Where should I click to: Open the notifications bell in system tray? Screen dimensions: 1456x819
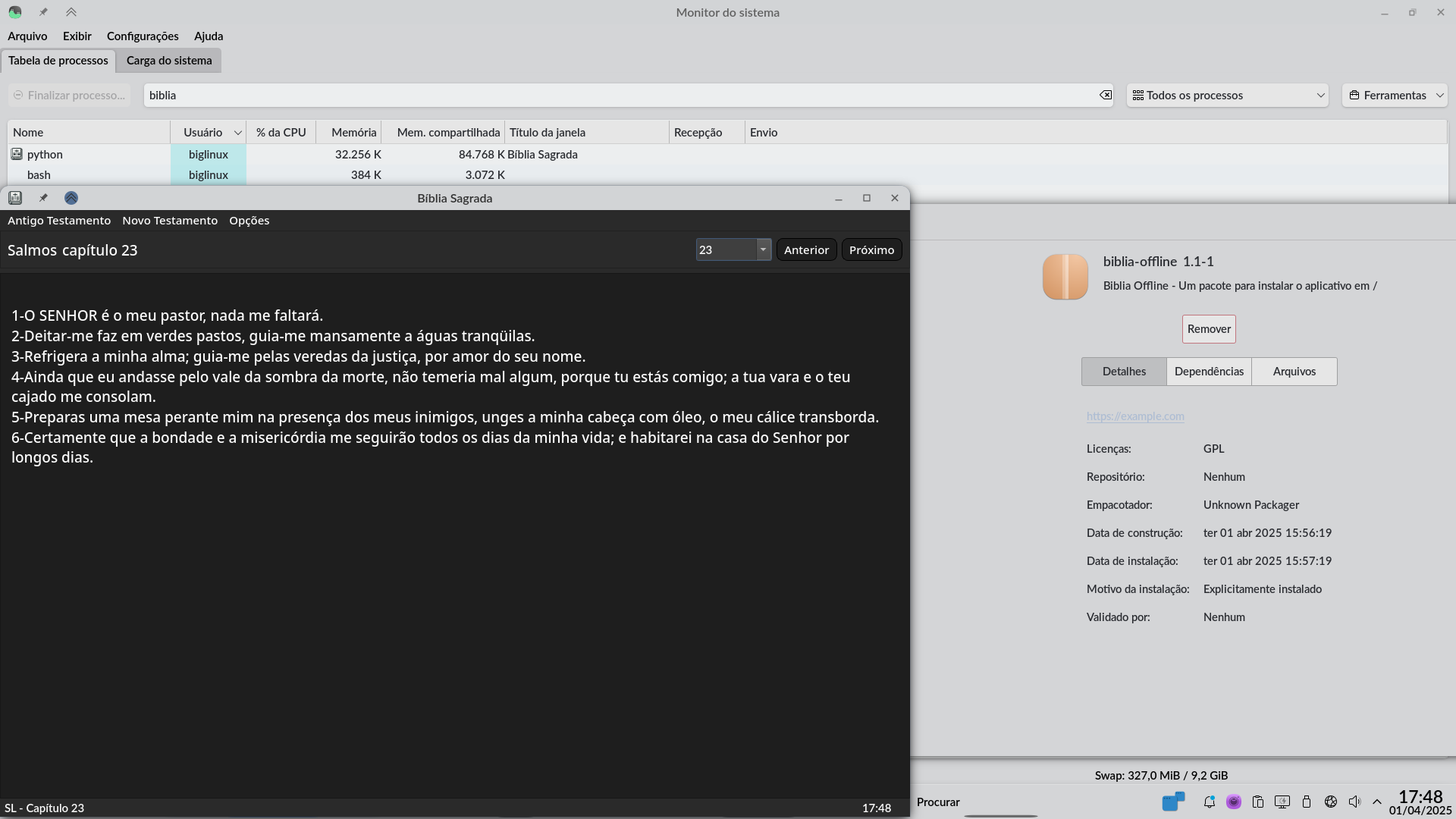coord(1210,802)
